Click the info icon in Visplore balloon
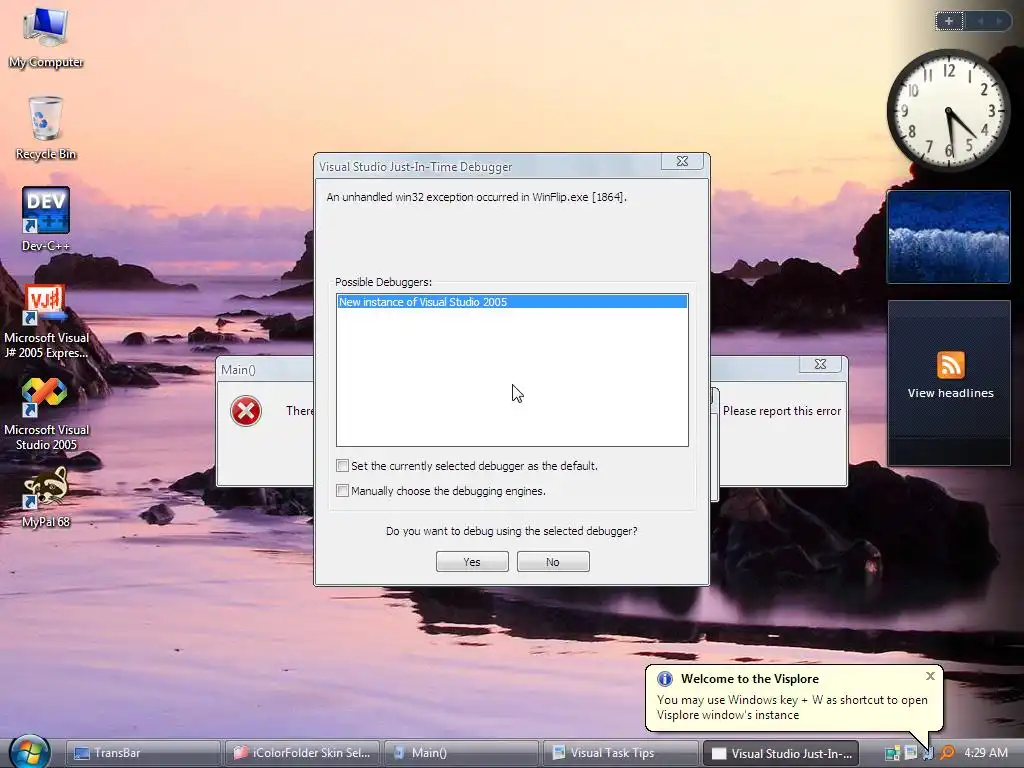This screenshot has height=768, width=1024. (x=665, y=679)
